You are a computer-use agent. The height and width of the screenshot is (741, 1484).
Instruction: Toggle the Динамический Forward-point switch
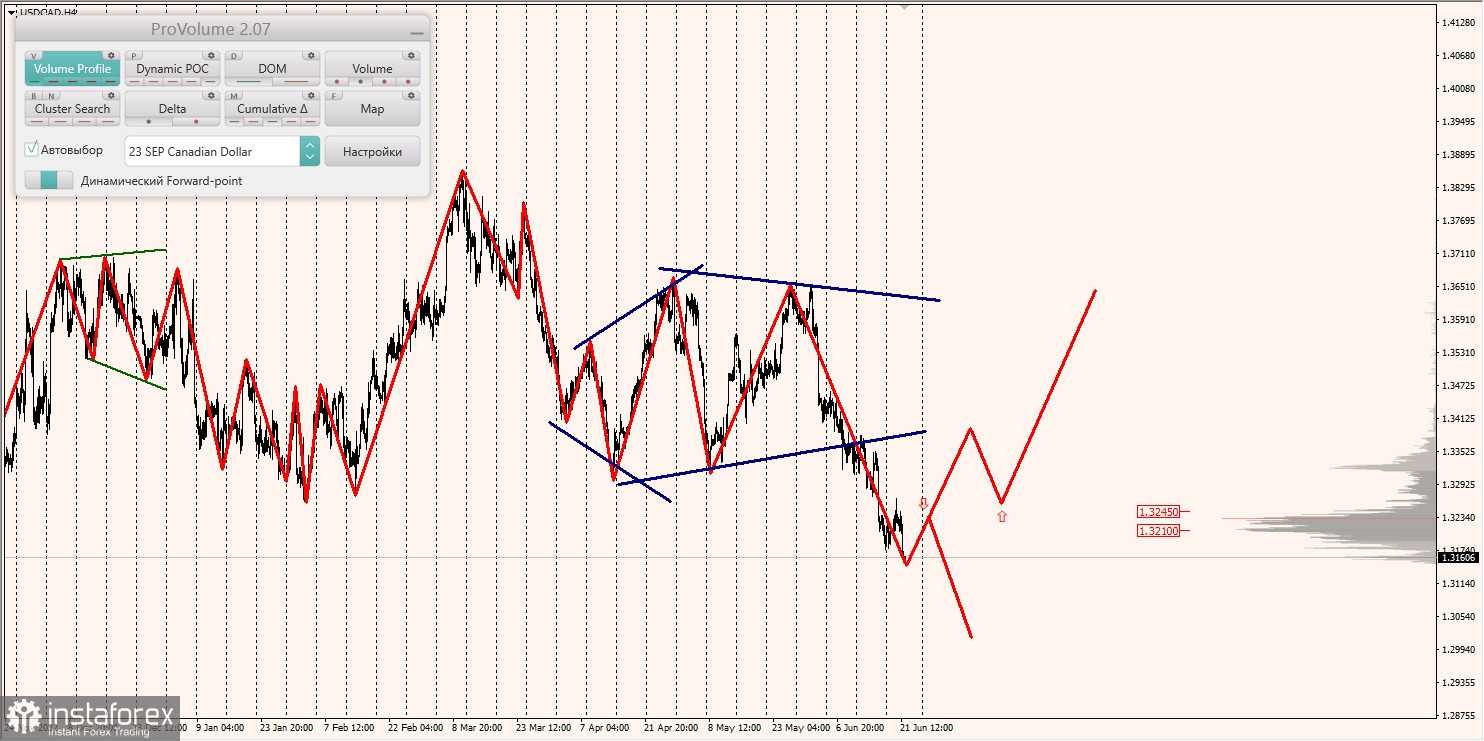tap(49, 180)
